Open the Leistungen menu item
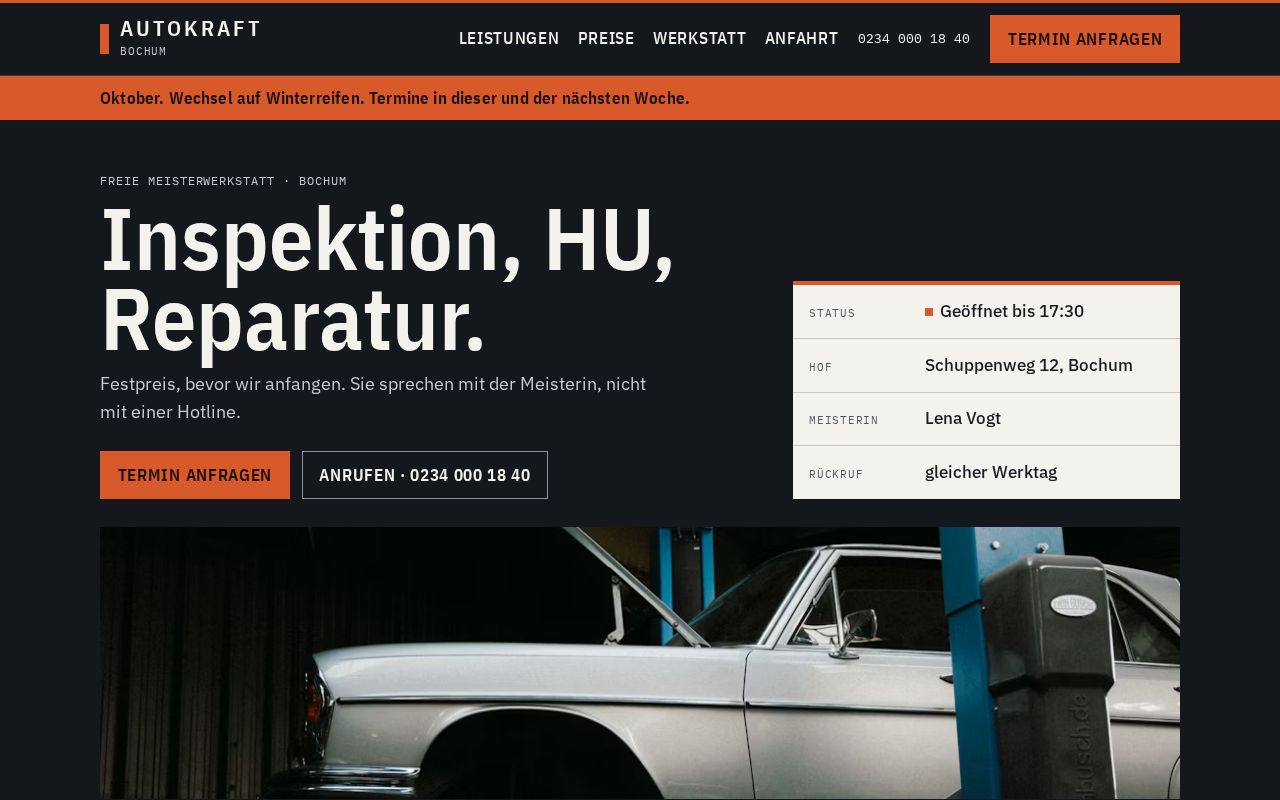The width and height of the screenshot is (1280, 800). [509, 39]
